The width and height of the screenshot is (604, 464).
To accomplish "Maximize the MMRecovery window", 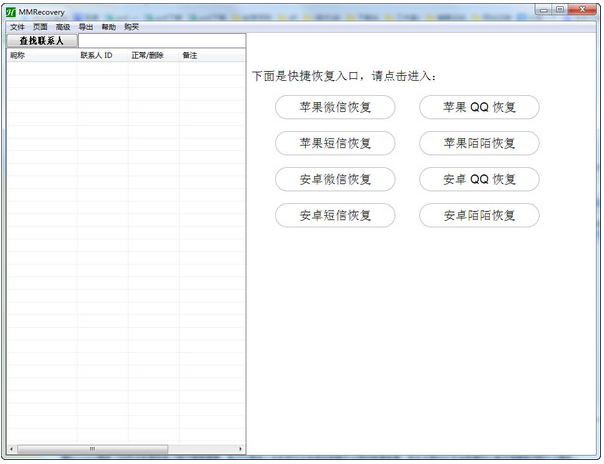I will pyautogui.click(x=560, y=10).
